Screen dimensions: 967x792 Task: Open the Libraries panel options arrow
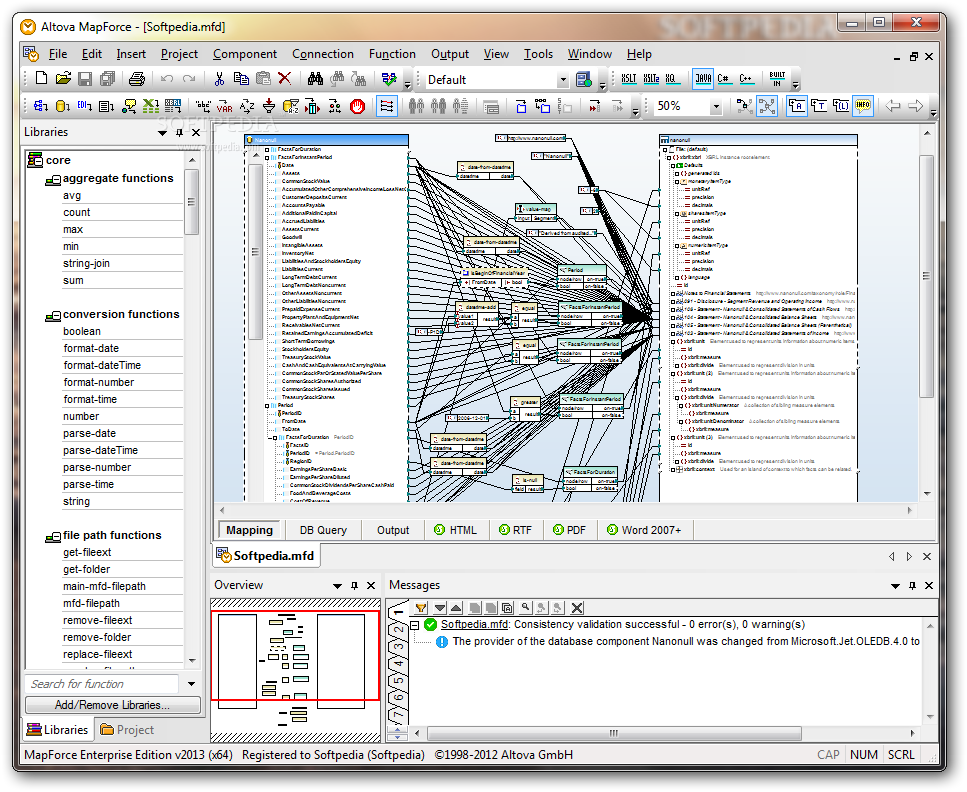click(162, 133)
